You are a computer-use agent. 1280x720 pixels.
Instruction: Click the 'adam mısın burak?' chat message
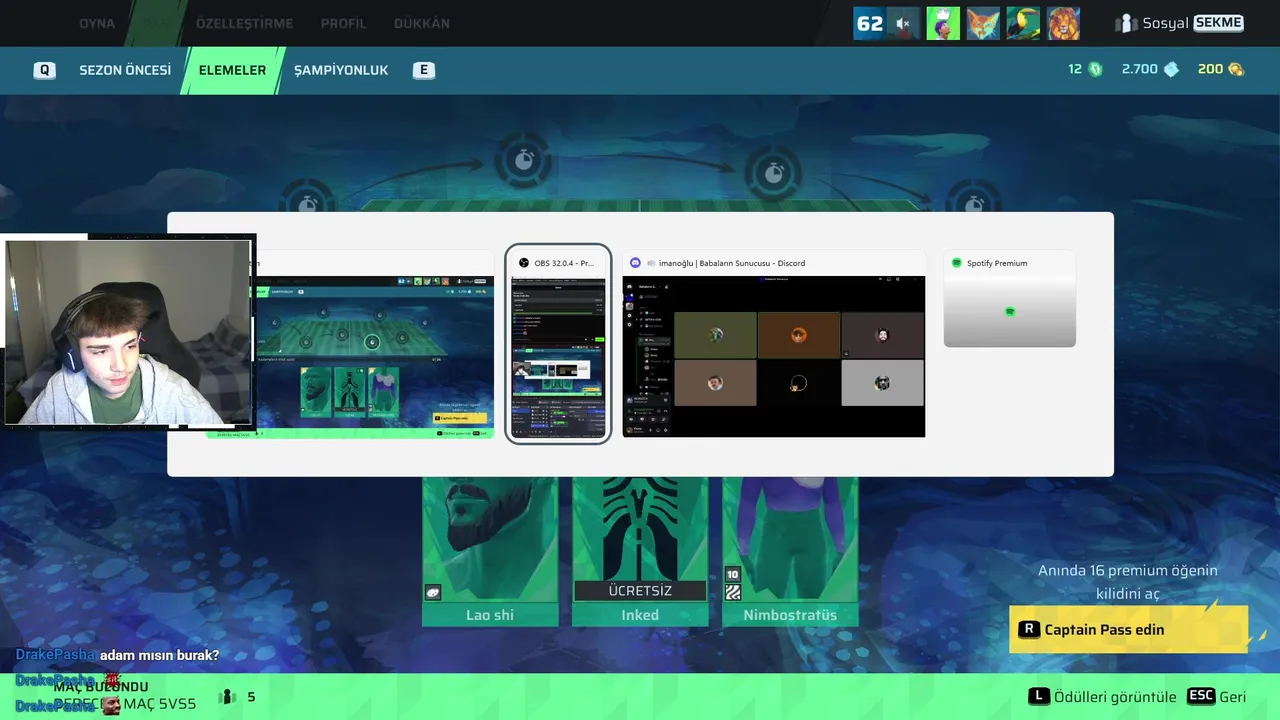click(159, 655)
